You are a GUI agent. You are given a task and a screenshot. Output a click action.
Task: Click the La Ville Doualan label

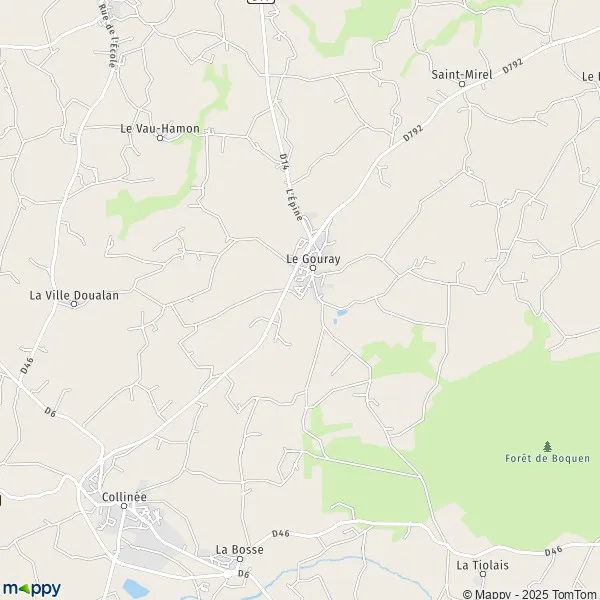(74, 295)
